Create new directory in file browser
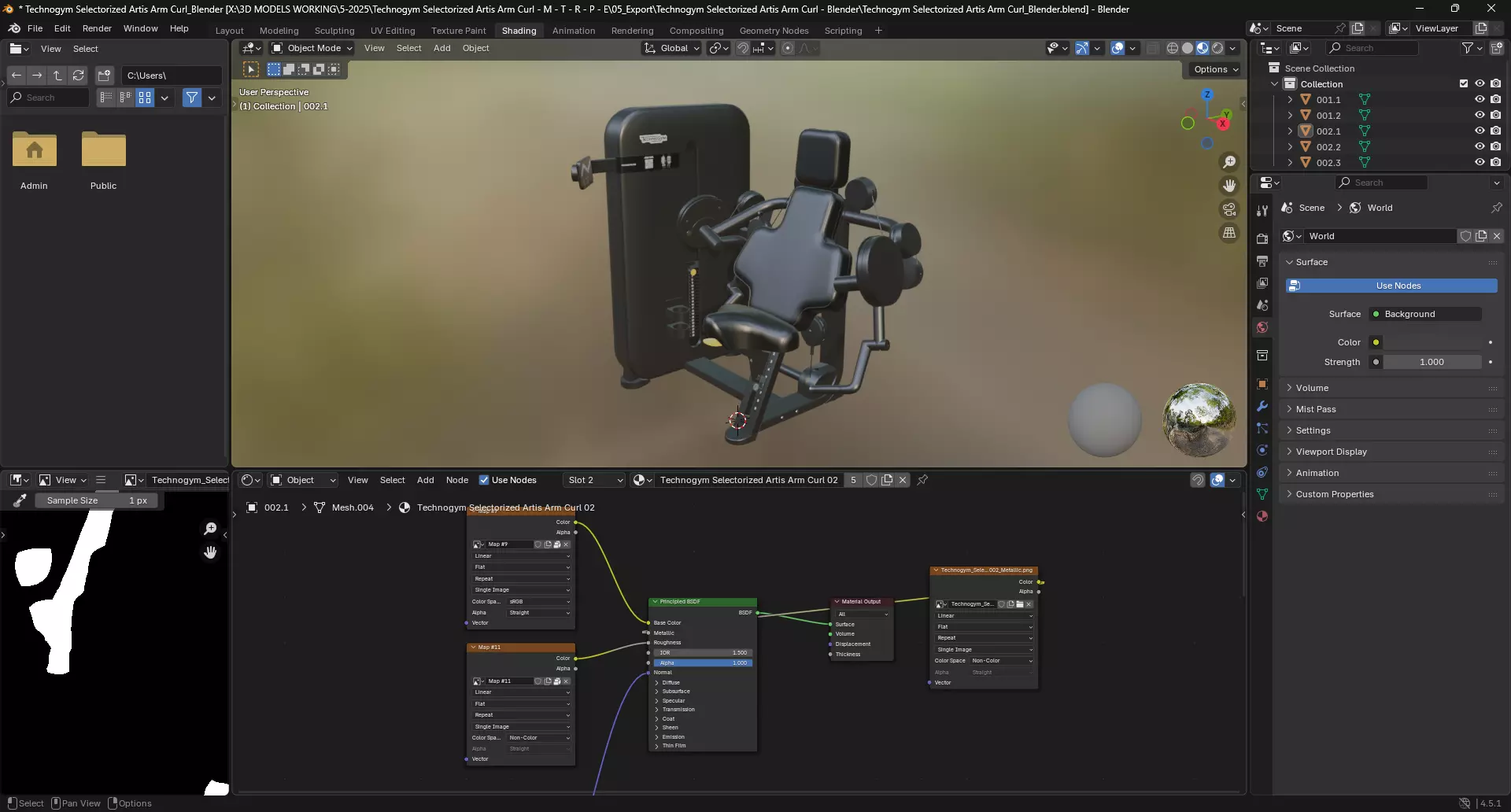The height and width of the screenshot is (812, 1511). point(104,76)
